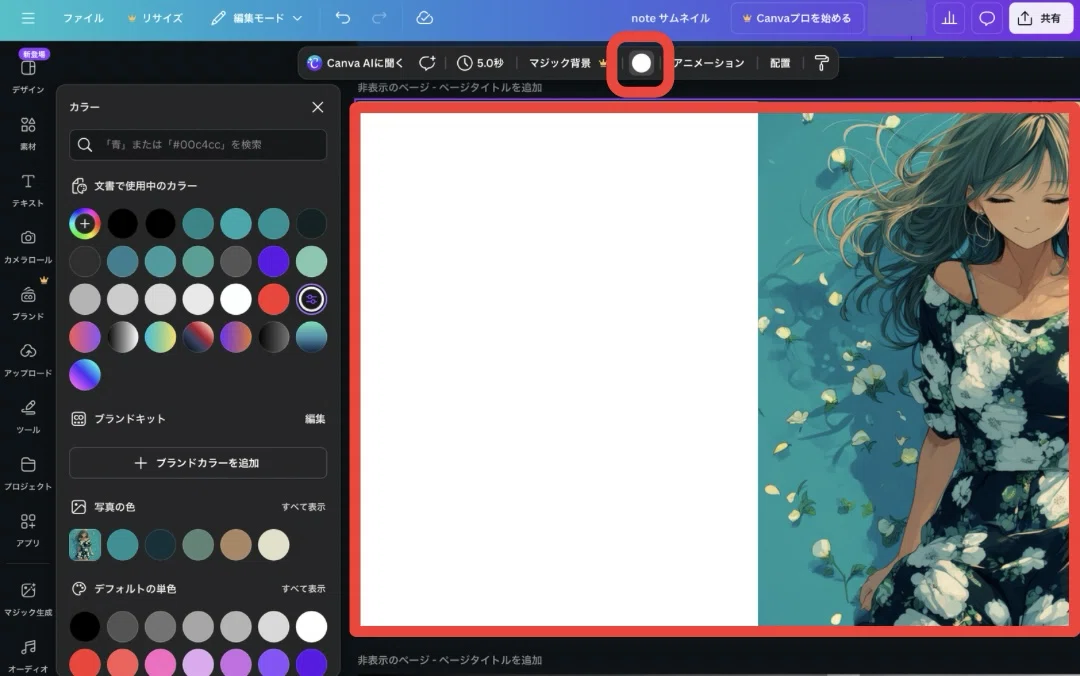Click the note サムネイル design title

coord(670,18)
